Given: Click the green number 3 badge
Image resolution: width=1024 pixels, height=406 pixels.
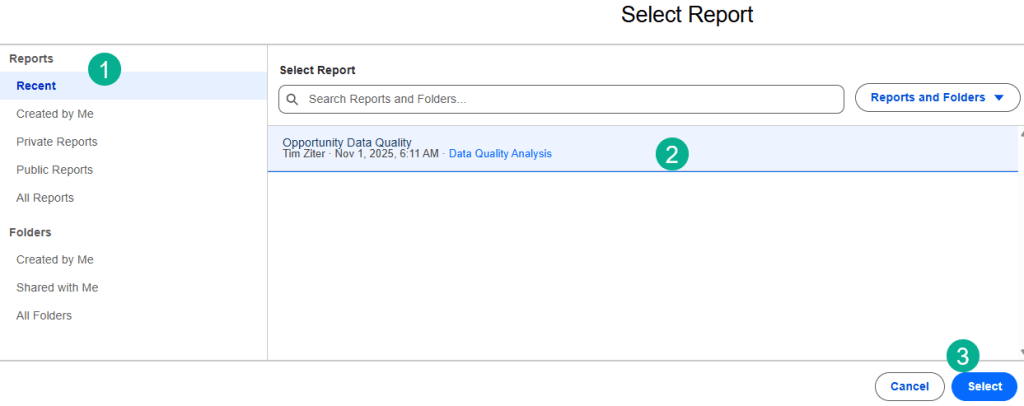Looking at the screenshot, I should tap(962, 356).
